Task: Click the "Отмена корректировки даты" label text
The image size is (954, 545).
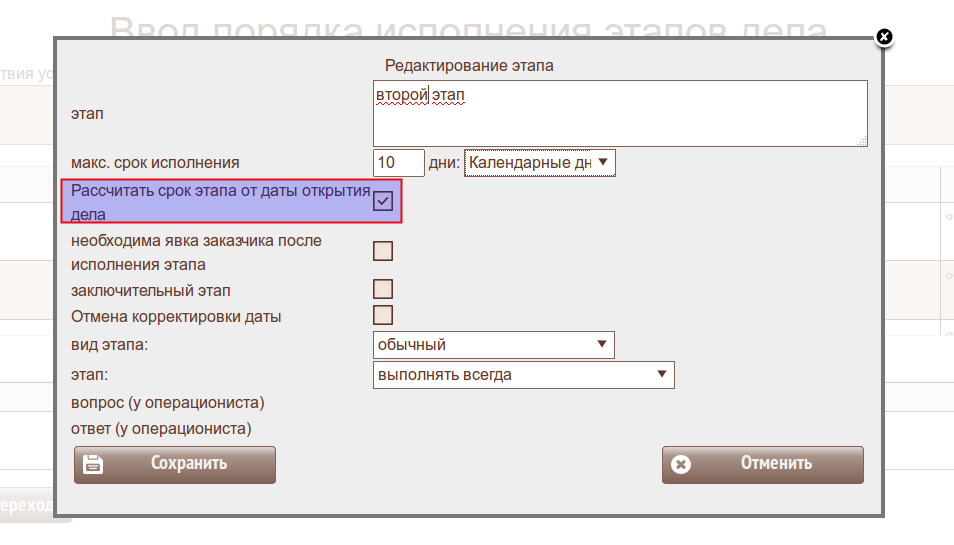Action: coord(176,317)
